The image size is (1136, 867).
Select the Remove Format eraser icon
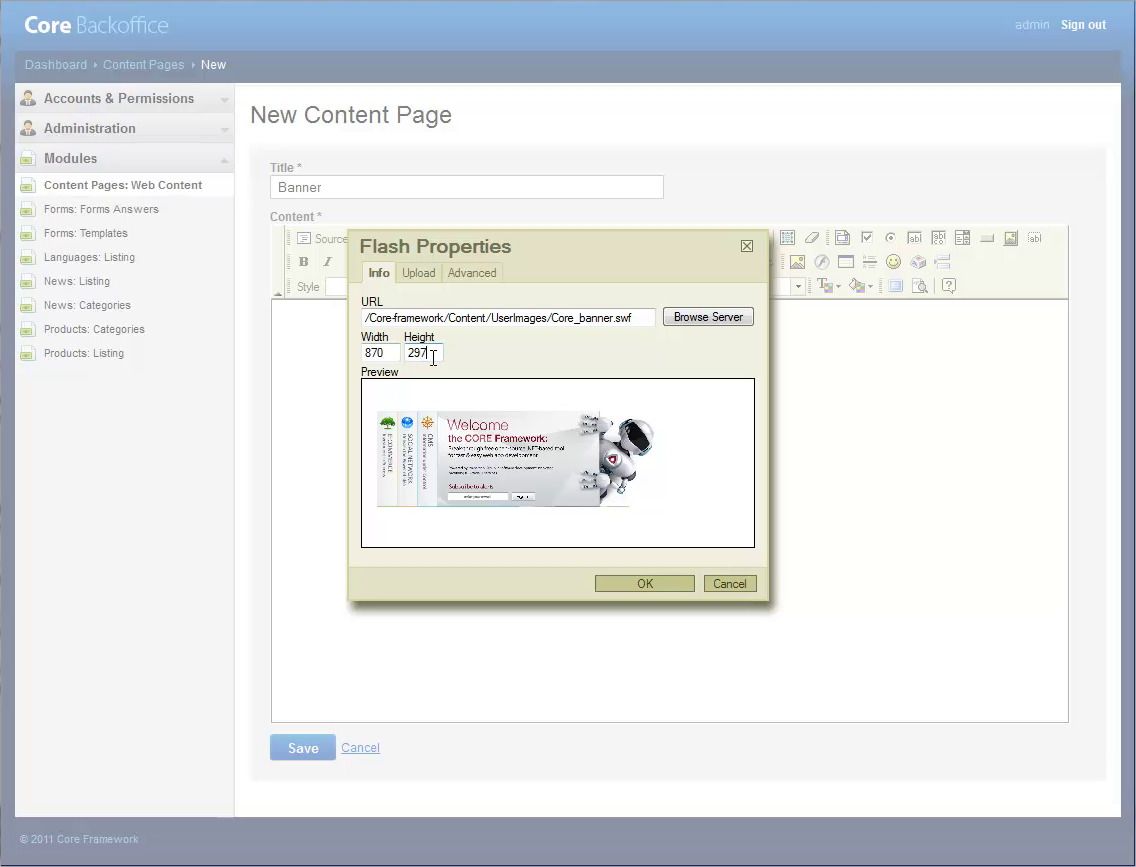(x=813, y=237)
